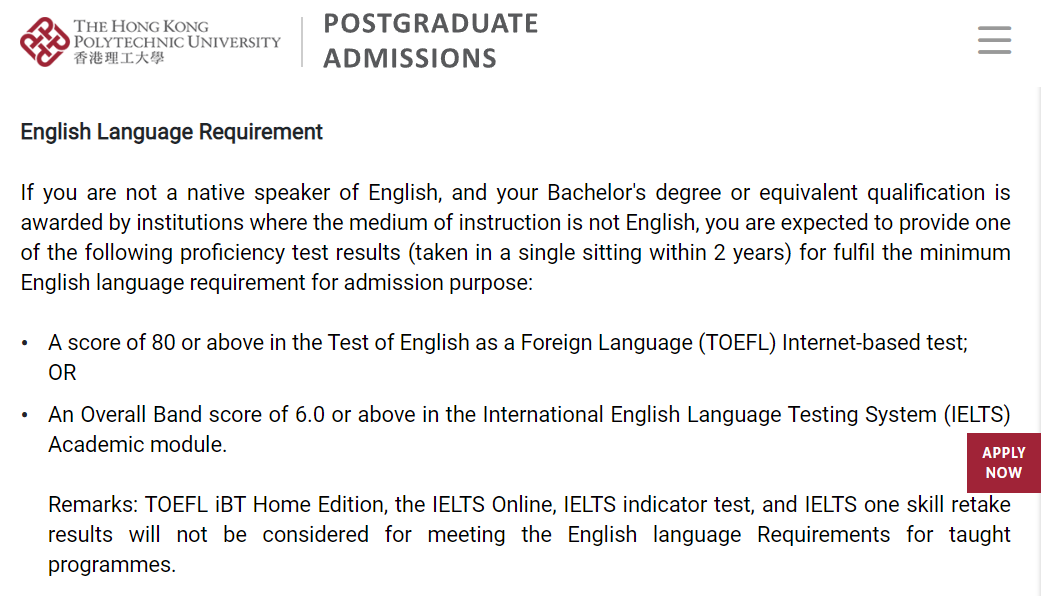Click the English Language Requirement heading
This screenshot has height=596, width=1041.
coord(171,132)
